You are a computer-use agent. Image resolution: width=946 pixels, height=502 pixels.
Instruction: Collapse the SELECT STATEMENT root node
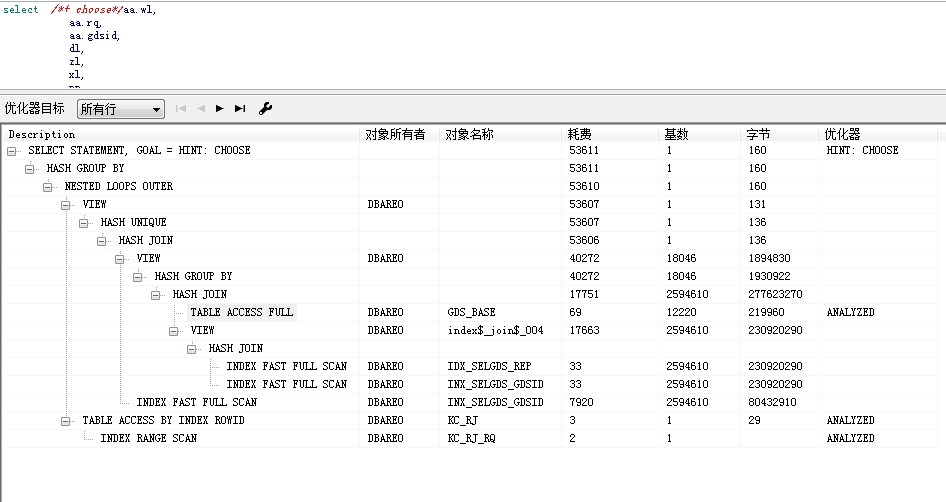[x=11, y=151]
